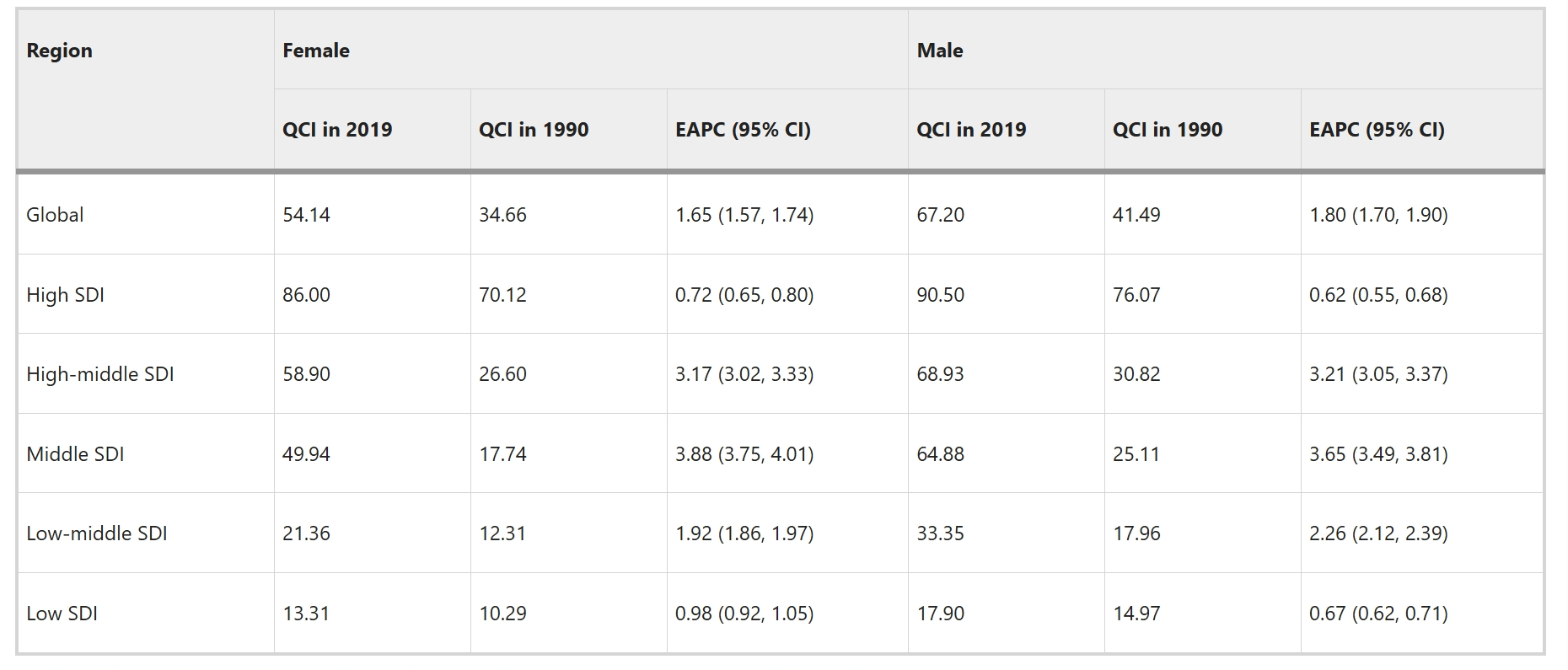Click the High-middle SDI row label
The image size is (1568, 670).
click(x=99, y=374)
